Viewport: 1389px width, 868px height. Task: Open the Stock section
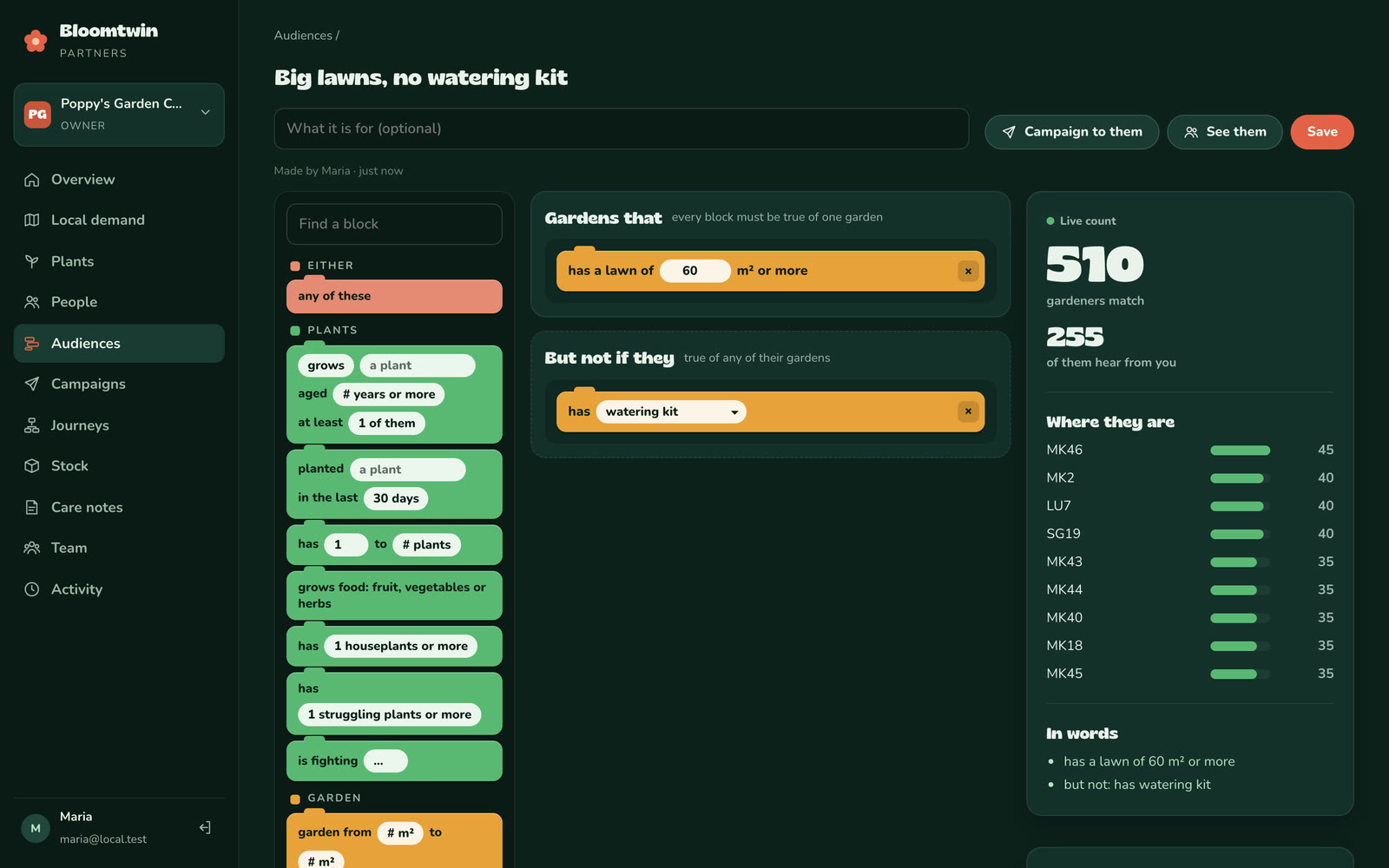click(x=119, y=466)
